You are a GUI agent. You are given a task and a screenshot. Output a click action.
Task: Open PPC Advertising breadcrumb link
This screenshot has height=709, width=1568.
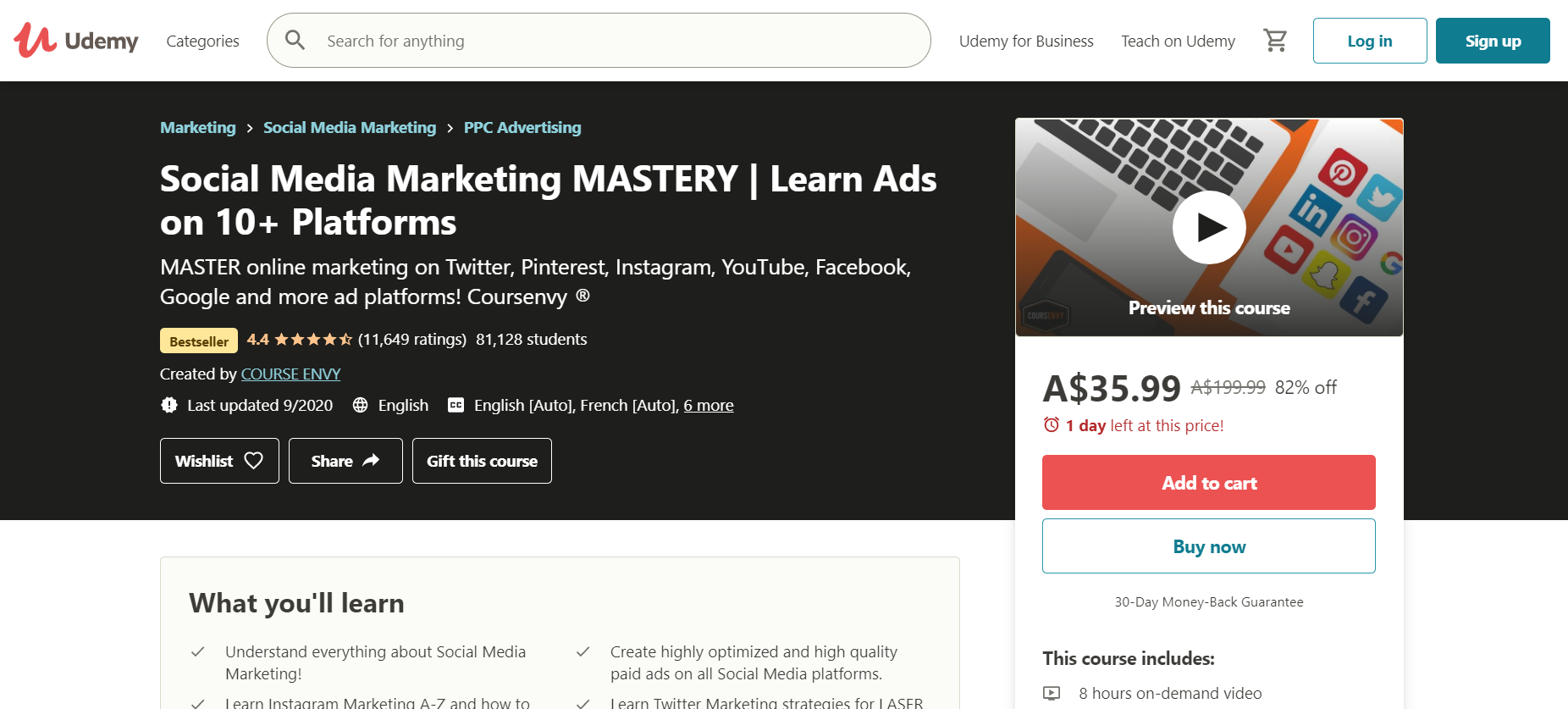click(522, 127)
